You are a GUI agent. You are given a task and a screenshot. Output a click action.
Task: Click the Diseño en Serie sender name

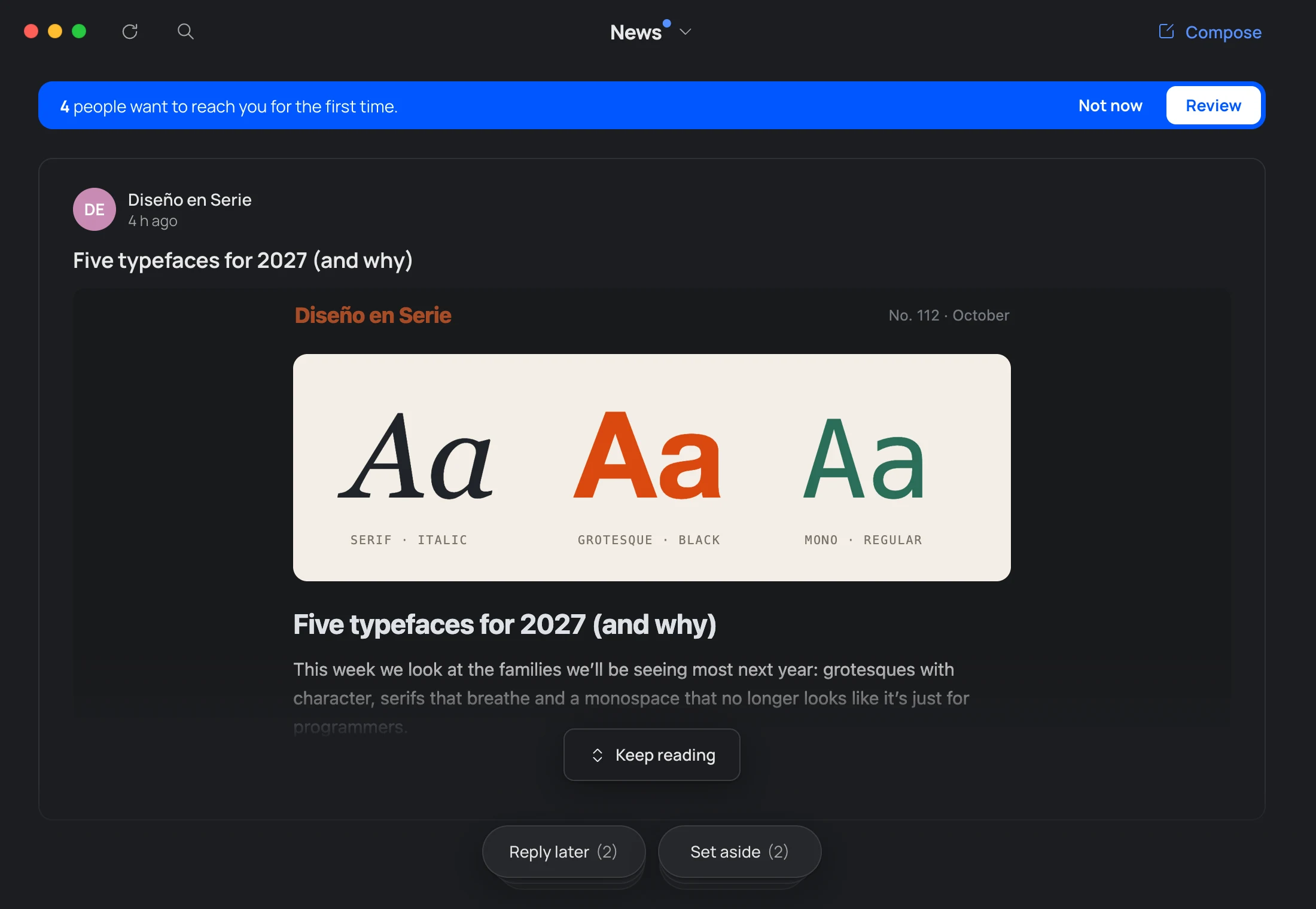point(190,200)
